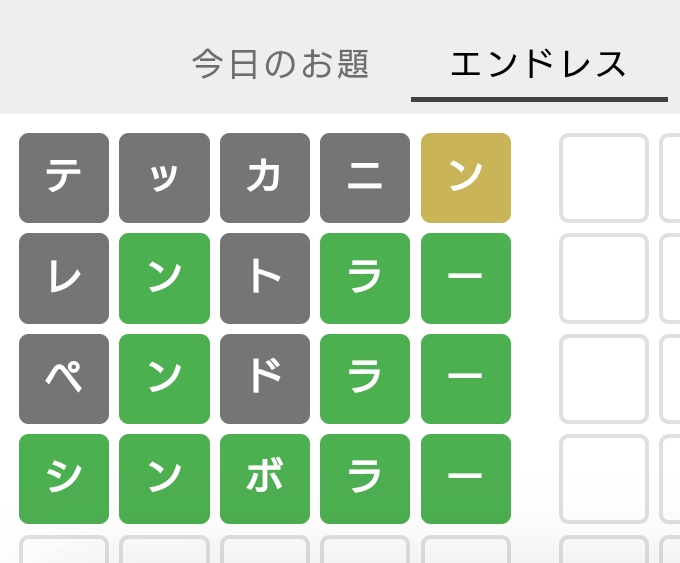
Task: Click green ー tile in the シンボラー row
Action: (x=466, y=479)
